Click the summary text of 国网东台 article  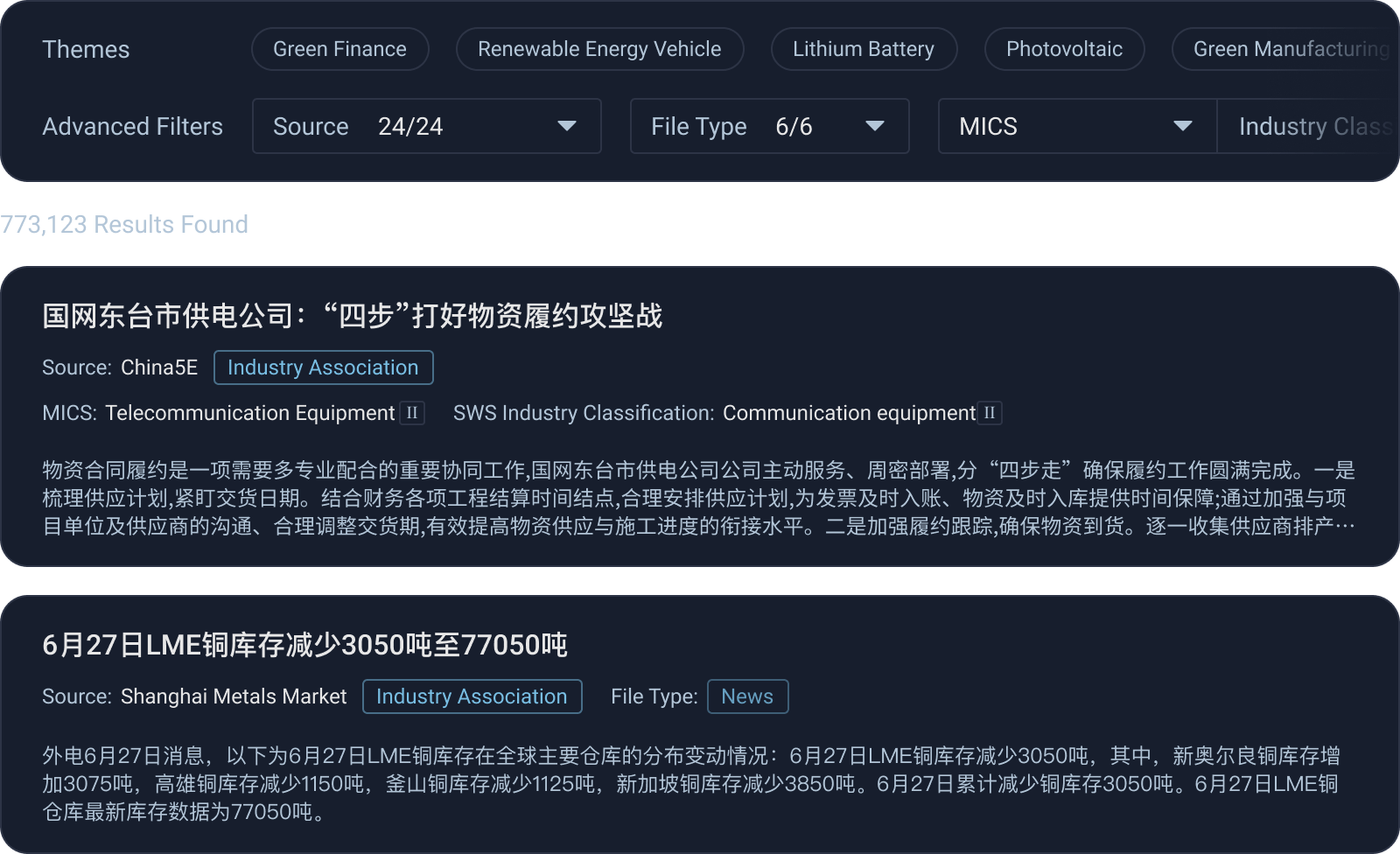click(x=699, y=498)
